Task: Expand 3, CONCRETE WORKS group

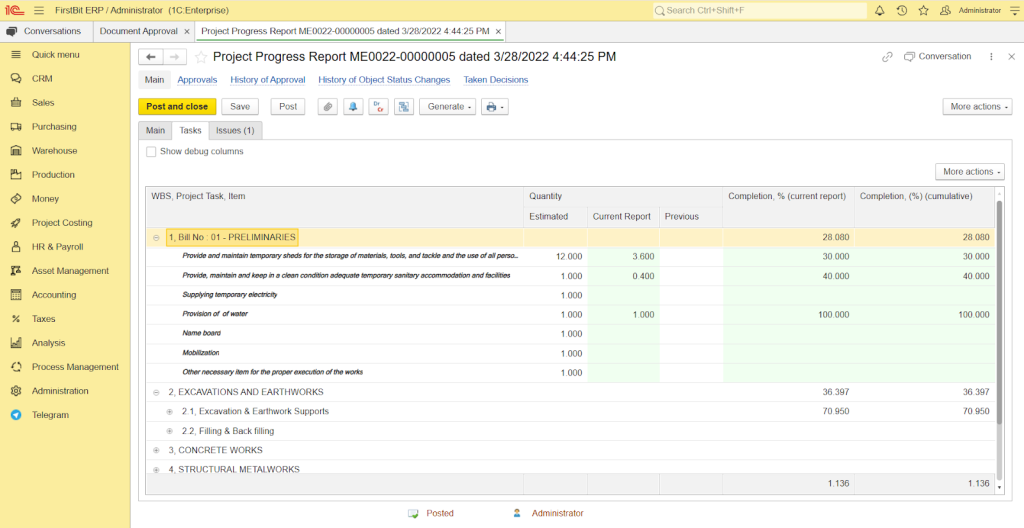Action: (x=156, y=450)
